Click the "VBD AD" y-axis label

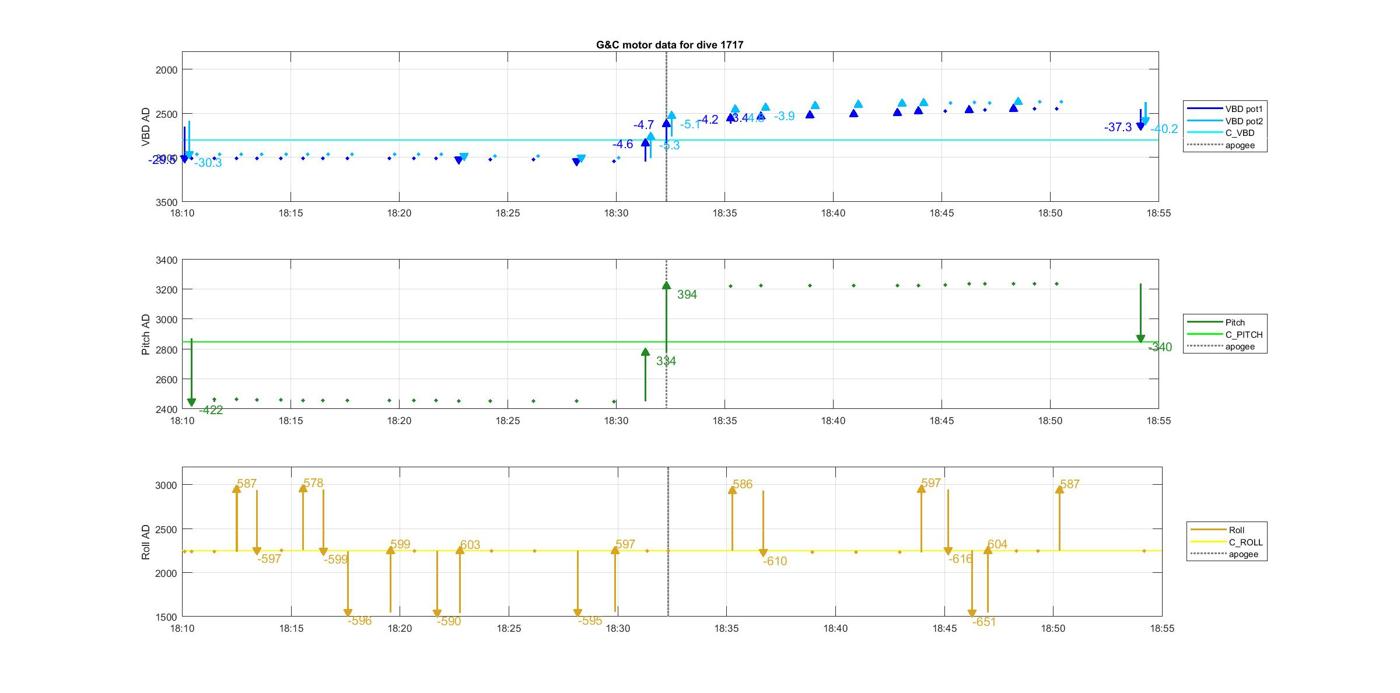point(146,127)
